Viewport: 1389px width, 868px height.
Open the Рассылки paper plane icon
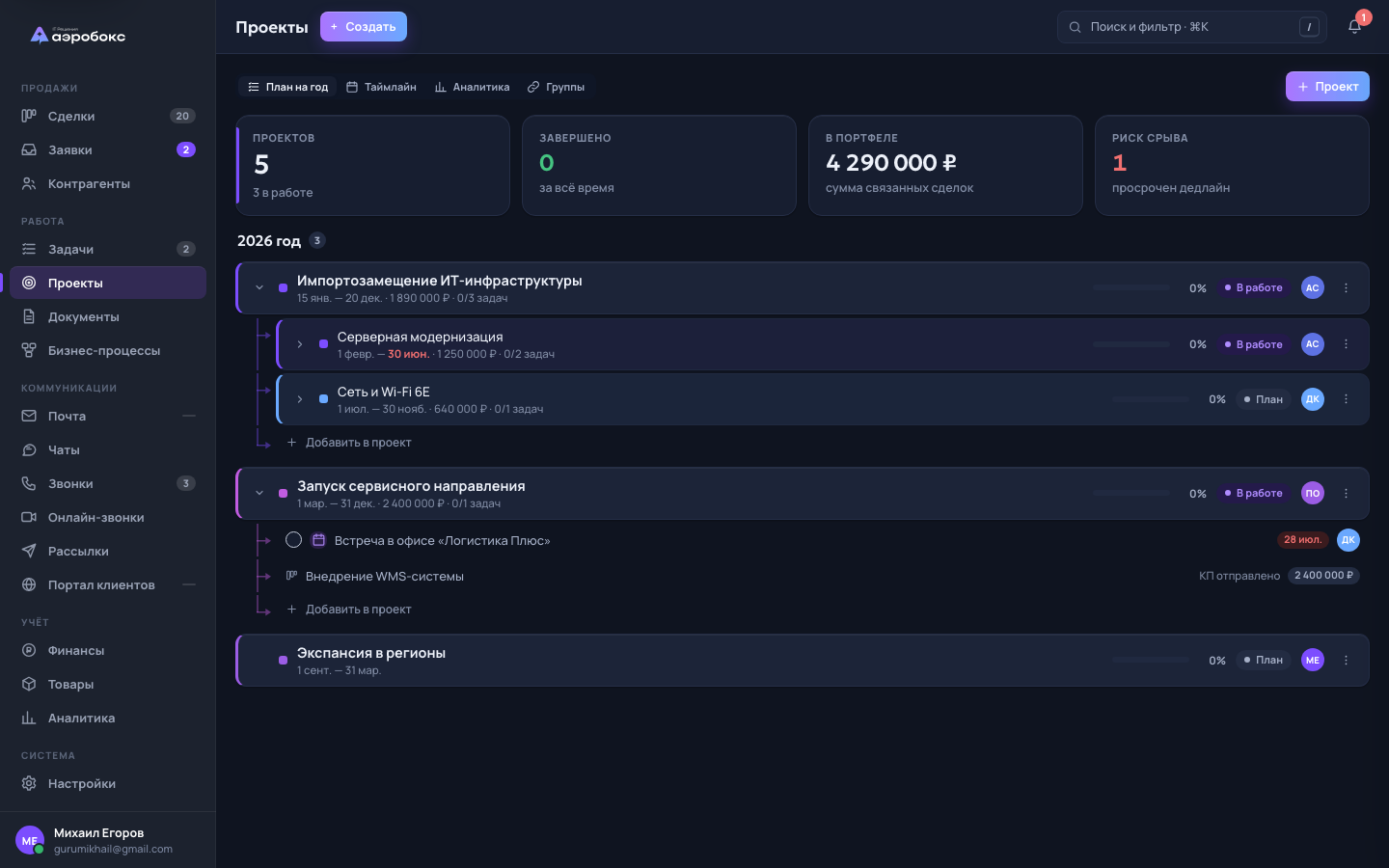click(x=29, y=551)
